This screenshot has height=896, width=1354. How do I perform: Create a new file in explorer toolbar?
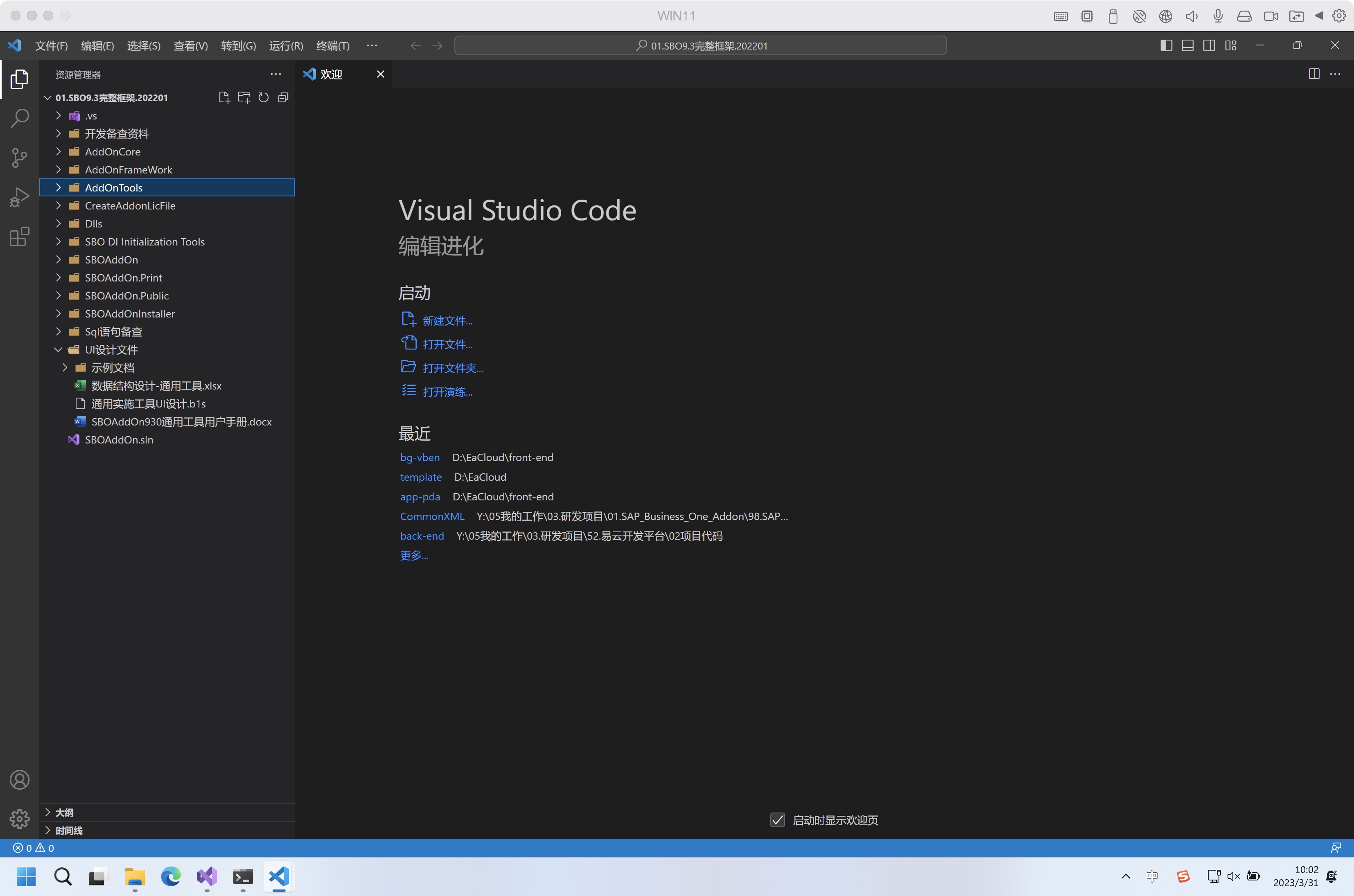tap(225, 98)
